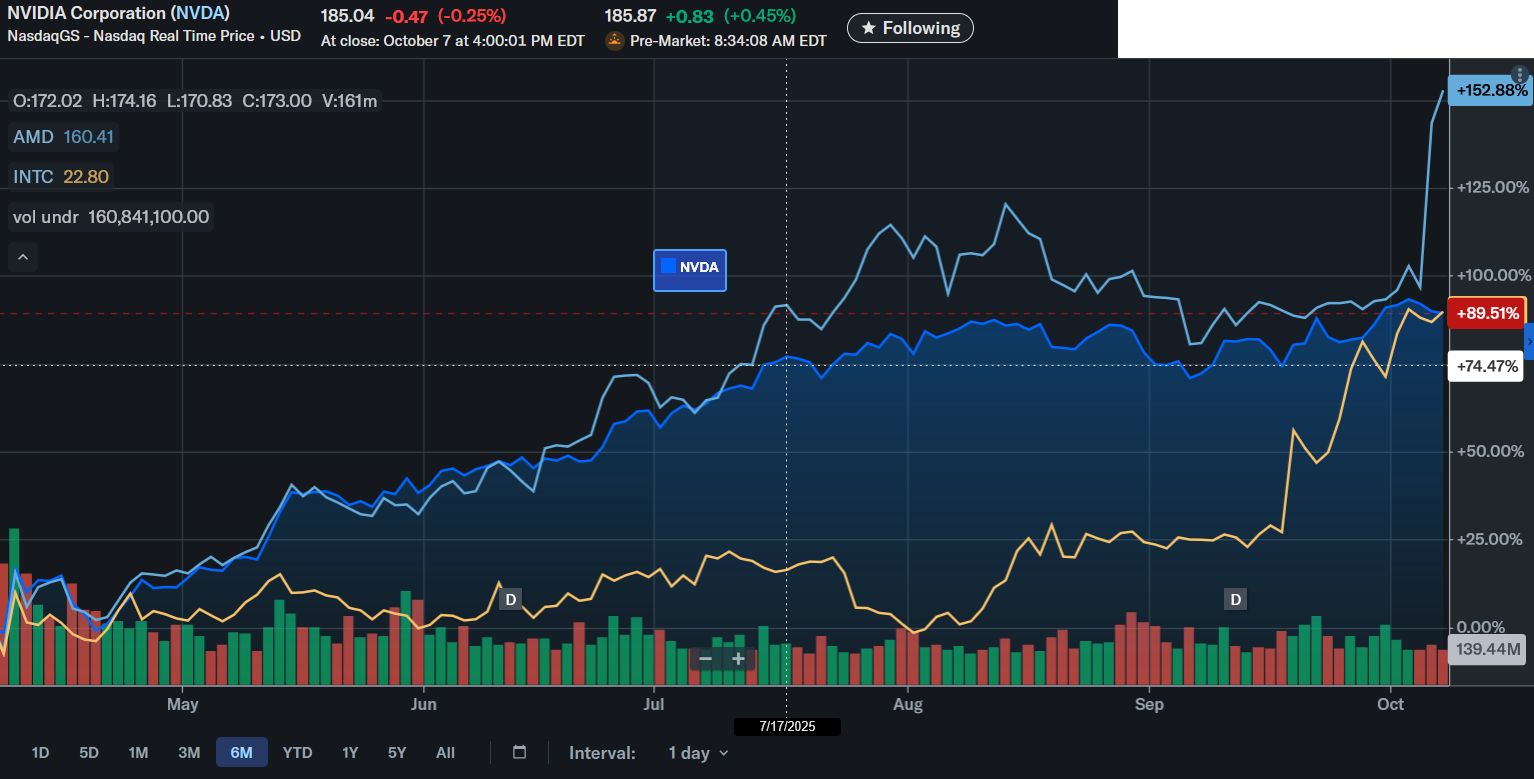This screenshot has width=1534, height=779.
Task: Click the NVIDIA Corporation (NVDA) title
Action: pyautogui.click(x=118, y=13)
